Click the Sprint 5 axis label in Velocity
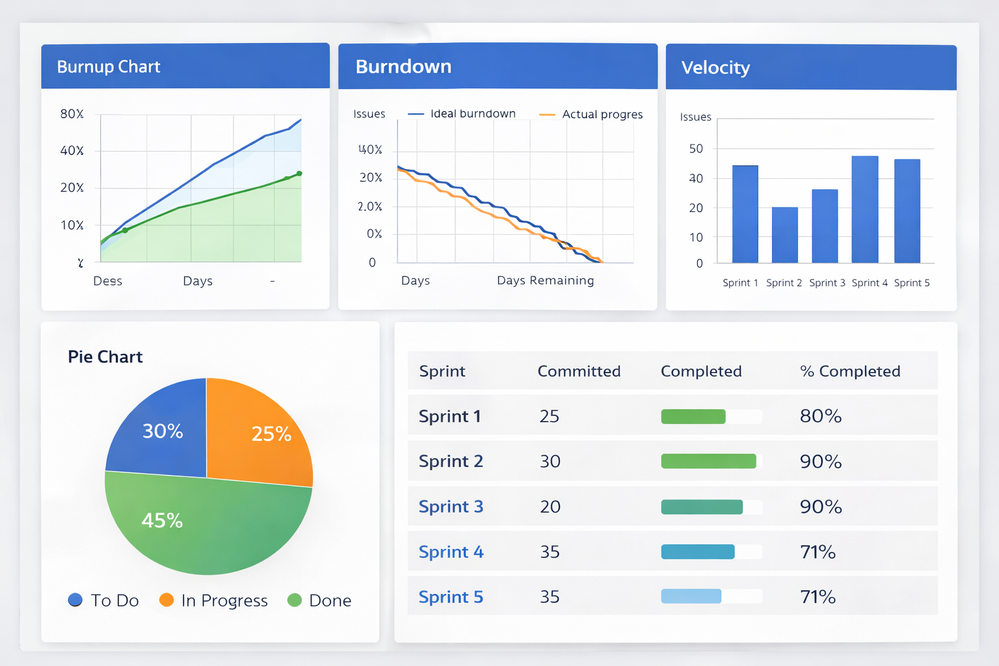Screen dimensions: 999x666 [x=912, y=283]
